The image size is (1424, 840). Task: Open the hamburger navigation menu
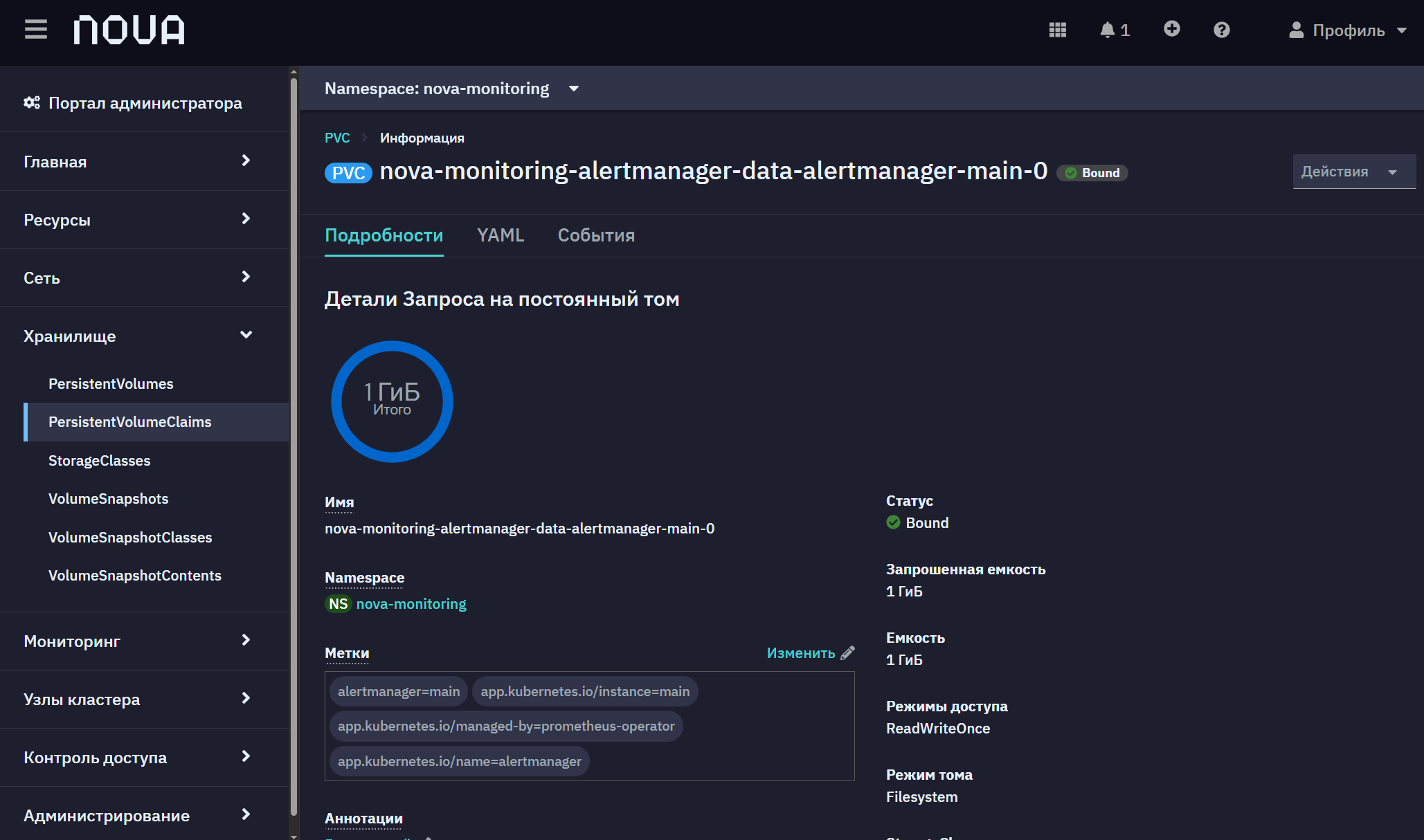click(36, 30)
